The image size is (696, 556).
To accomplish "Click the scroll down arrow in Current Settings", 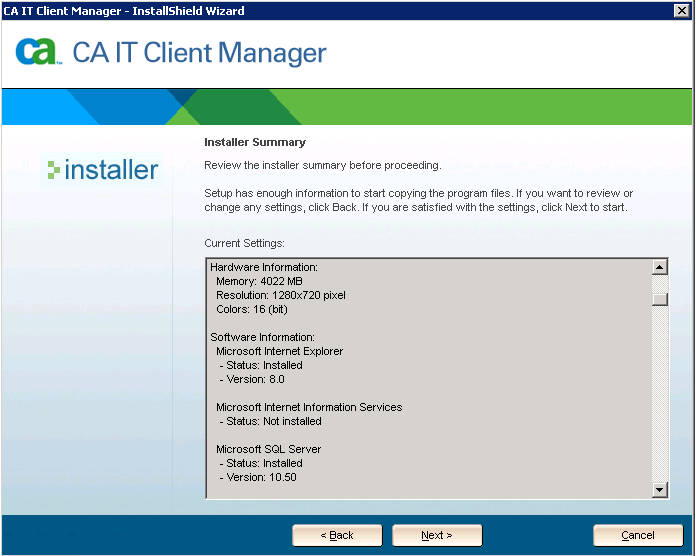I will pos(660,489).
